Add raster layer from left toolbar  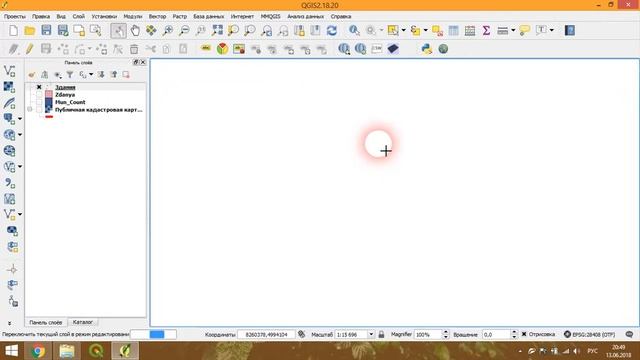click(9, 87)
